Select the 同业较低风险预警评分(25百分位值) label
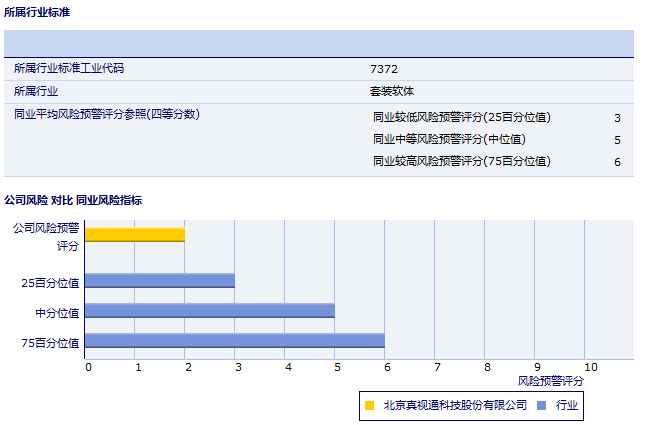The width and height of the screenshot is (648, 425). (x=461, y=117)
